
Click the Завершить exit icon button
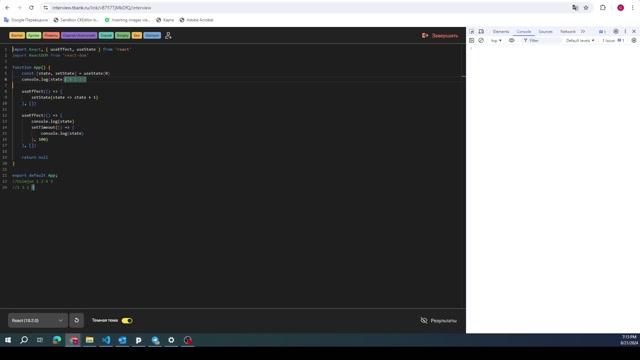coord(440,36)
